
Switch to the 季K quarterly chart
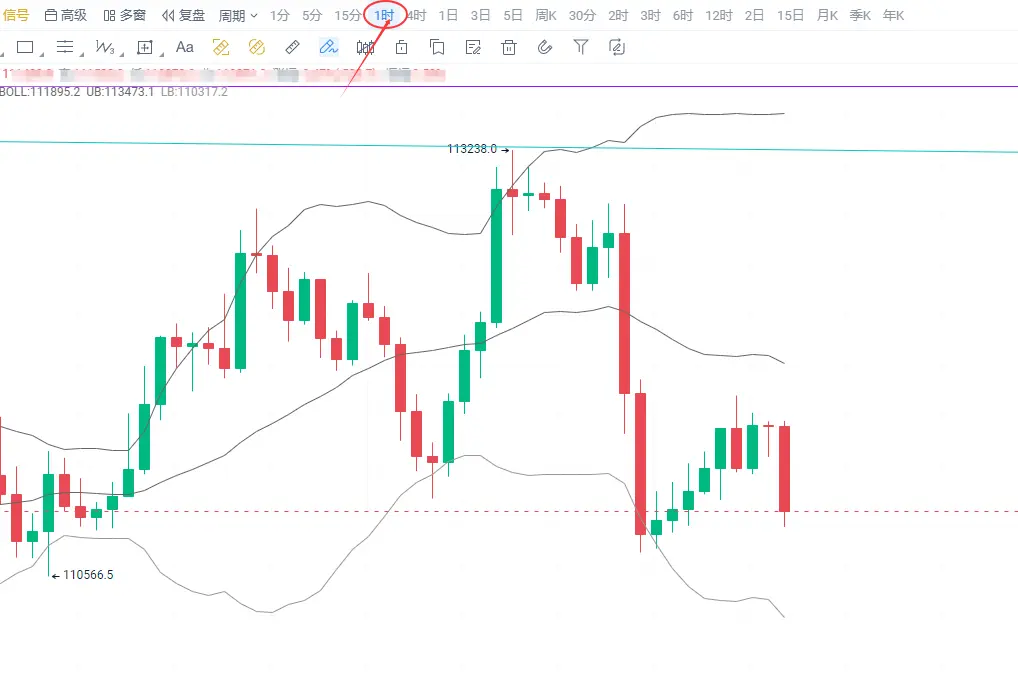tap(860, 16)
